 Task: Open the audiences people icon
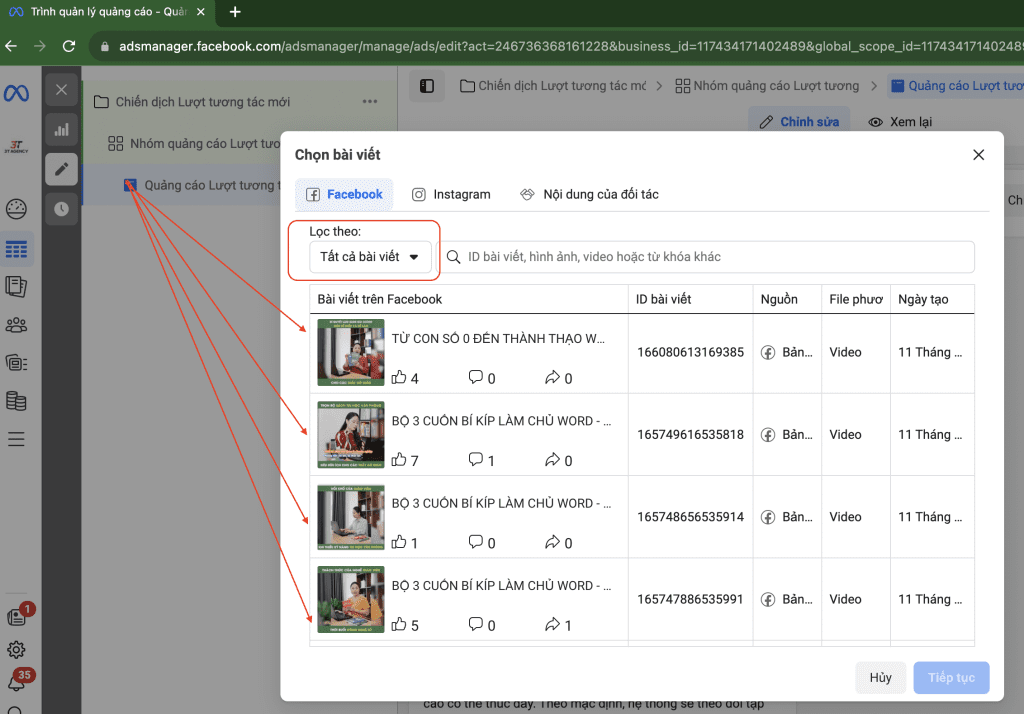16,325
